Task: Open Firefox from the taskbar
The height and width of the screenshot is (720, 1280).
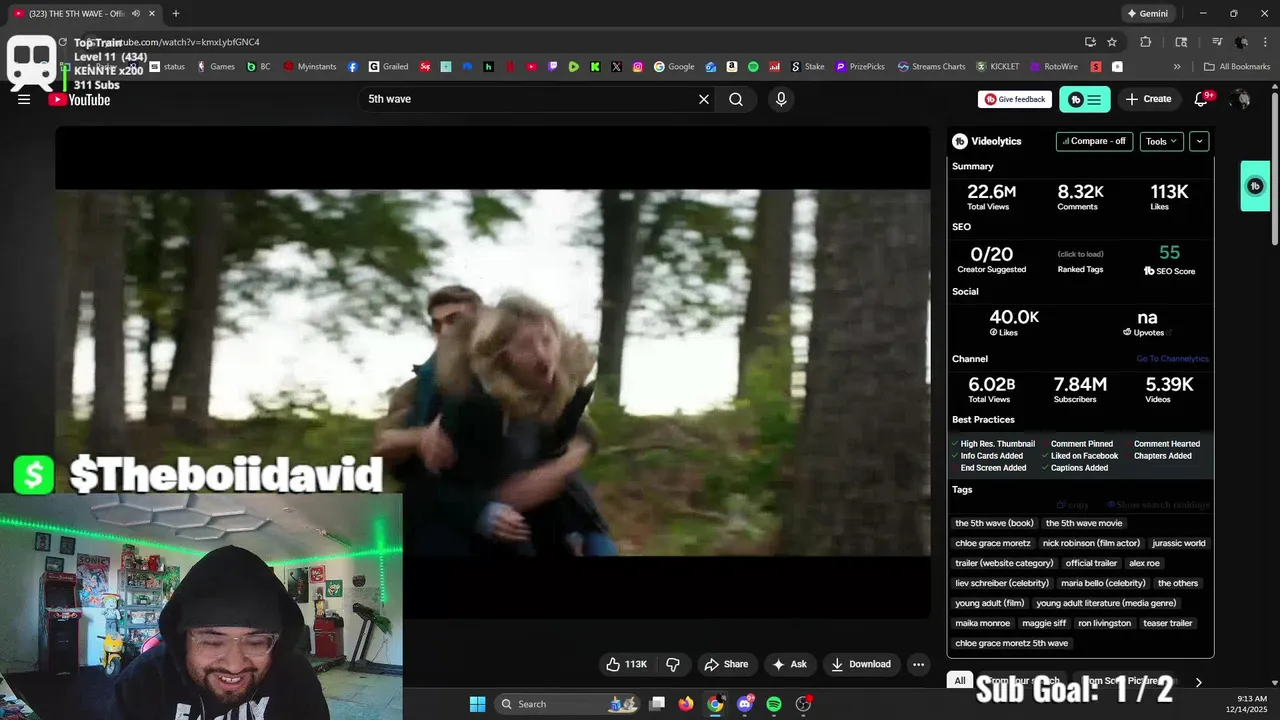Action: tap(685, 704)
